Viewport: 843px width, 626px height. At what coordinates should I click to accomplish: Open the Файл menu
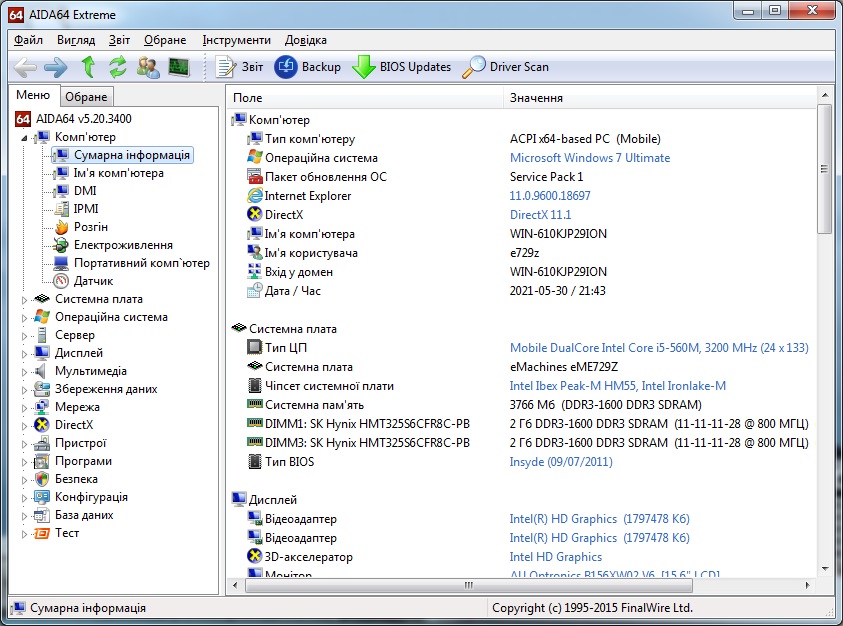click(28, 40)
